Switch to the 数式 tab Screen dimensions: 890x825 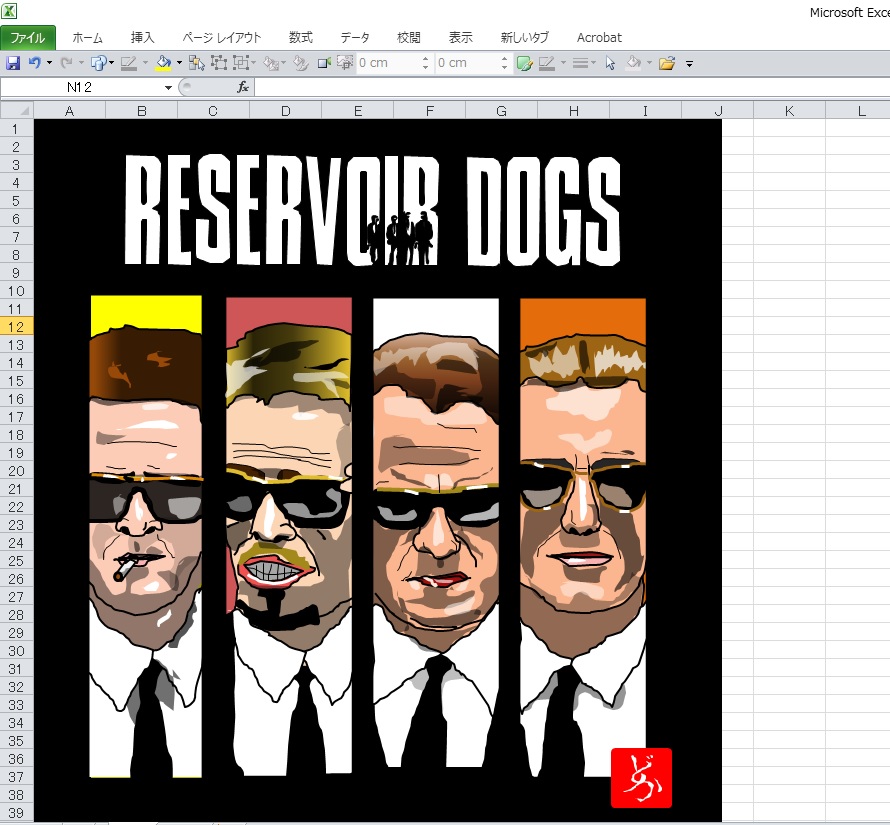pos(301,37)
